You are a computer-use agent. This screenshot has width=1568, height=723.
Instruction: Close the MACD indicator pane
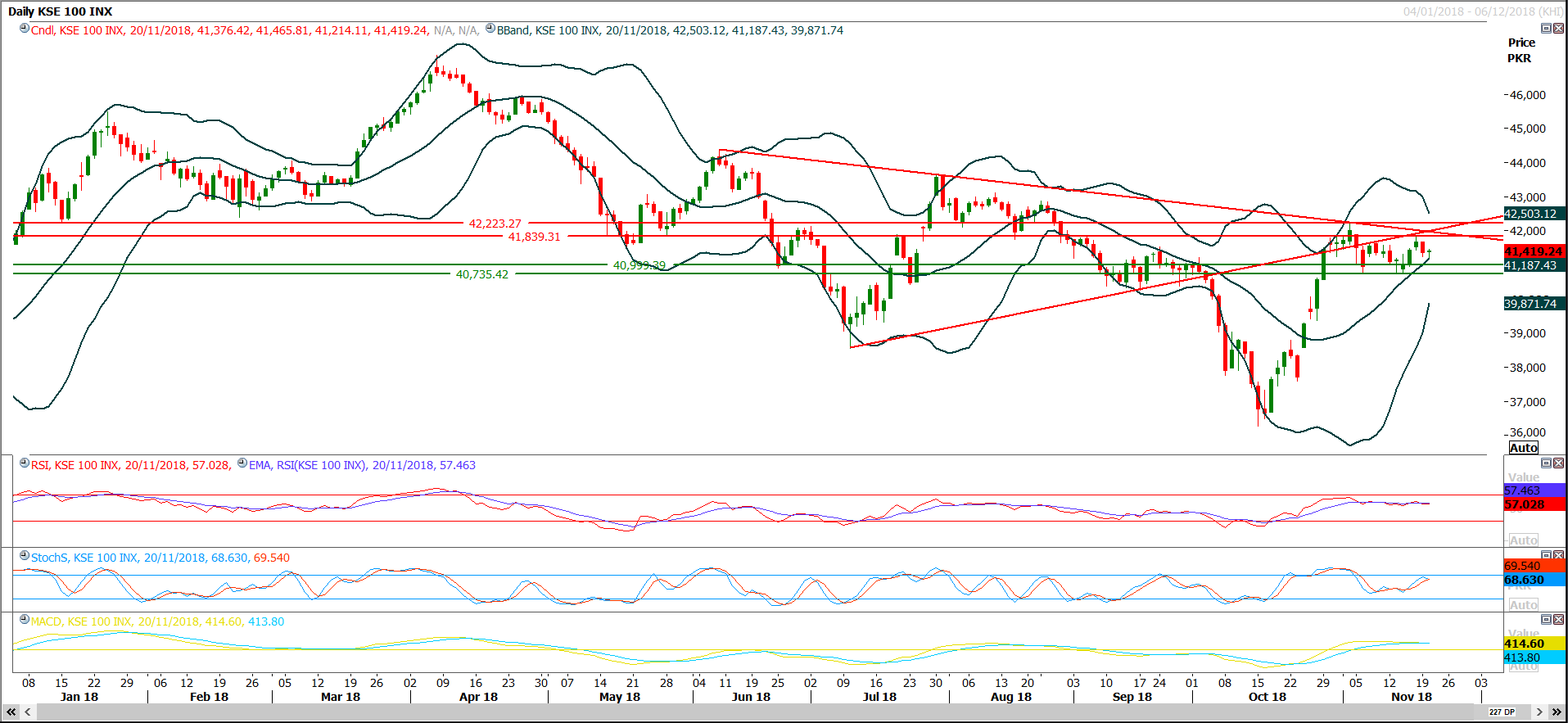pos(1558,620)
